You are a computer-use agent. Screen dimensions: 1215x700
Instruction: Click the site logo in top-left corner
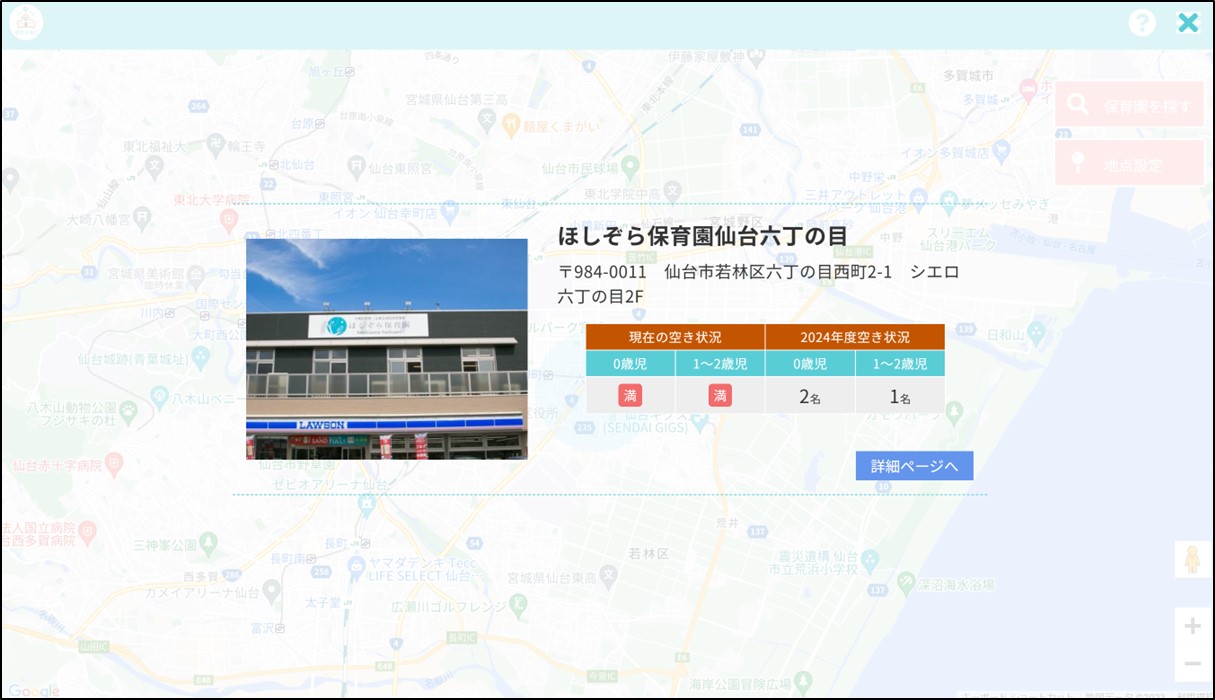[x=26, y=23]
